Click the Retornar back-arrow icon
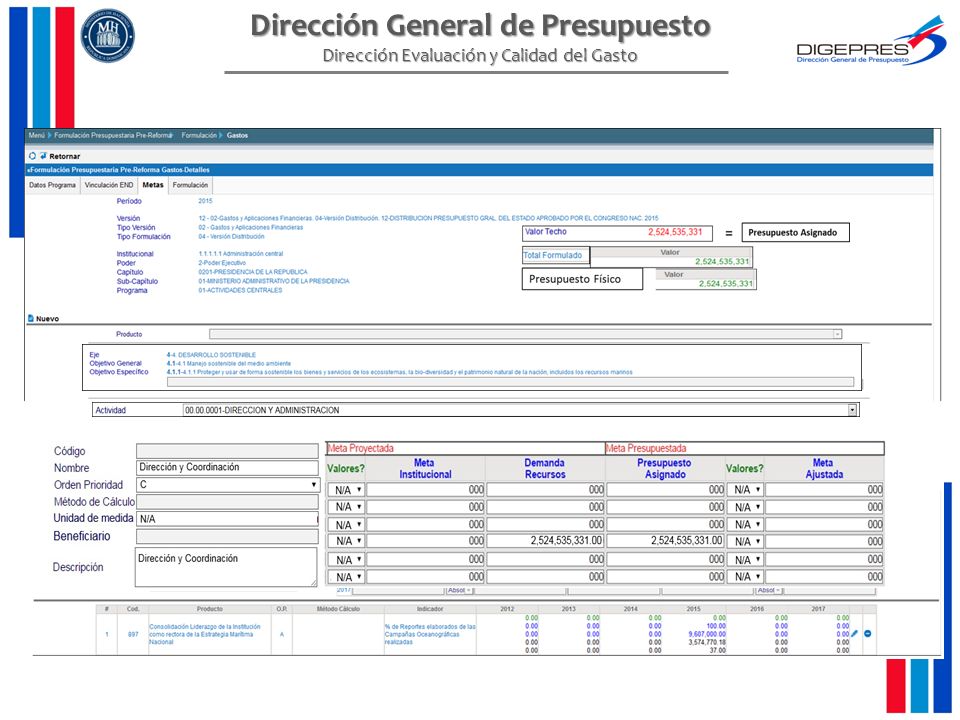Viewport: 960px width, 720px height. click(x=43, y=156)
